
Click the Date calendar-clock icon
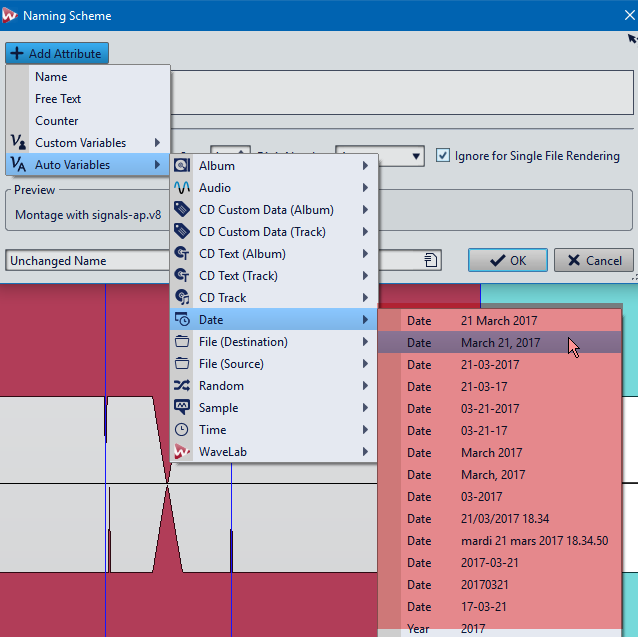point(181,319)
